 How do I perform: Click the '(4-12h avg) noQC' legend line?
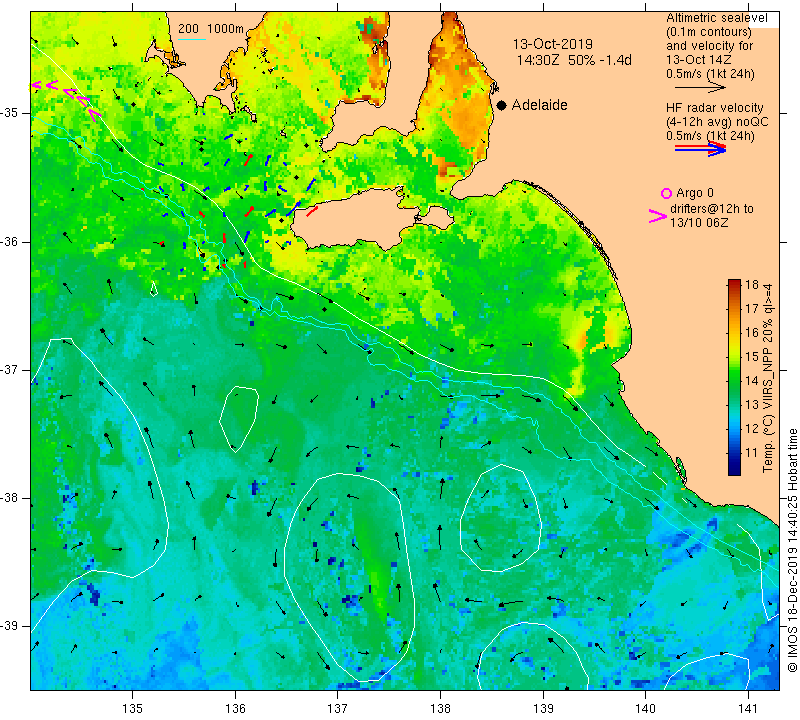coord(717,122)
